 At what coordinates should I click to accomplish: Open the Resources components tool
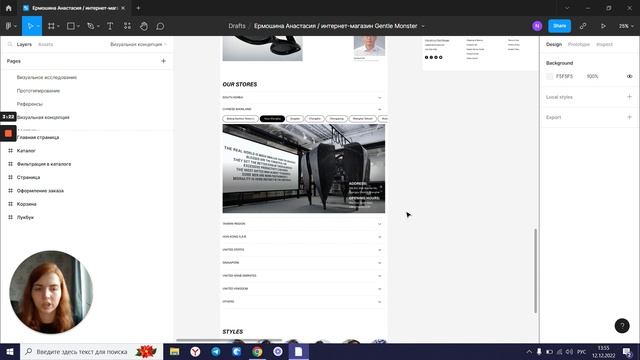(127, 26)
